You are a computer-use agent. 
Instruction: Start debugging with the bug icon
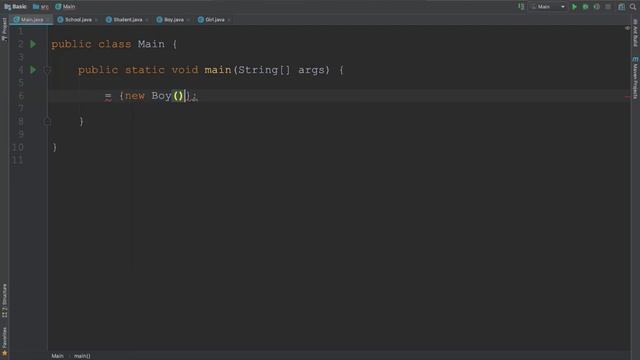[585, 7]
